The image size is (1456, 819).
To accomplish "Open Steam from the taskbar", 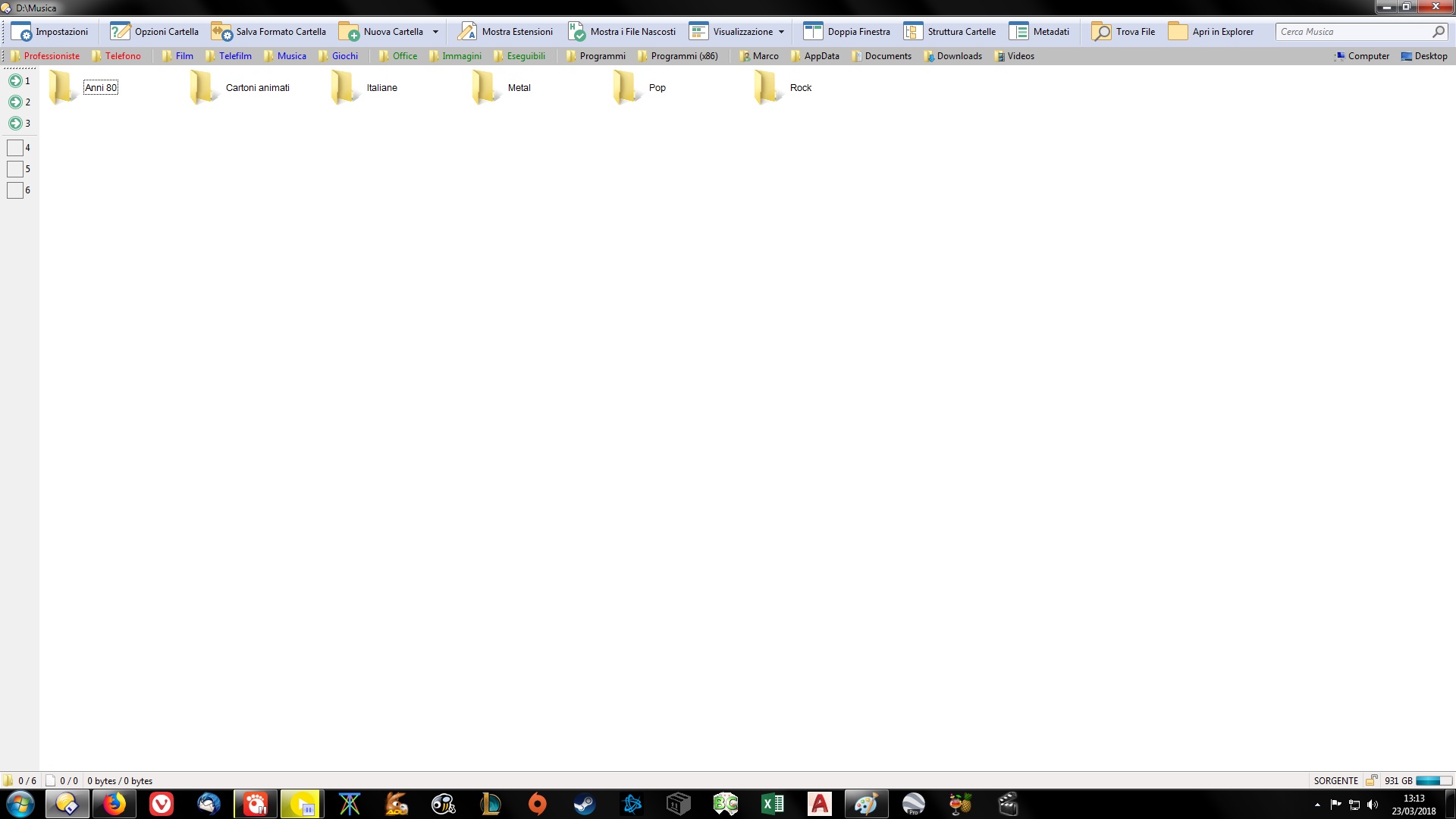I will (x=585, y=804).
